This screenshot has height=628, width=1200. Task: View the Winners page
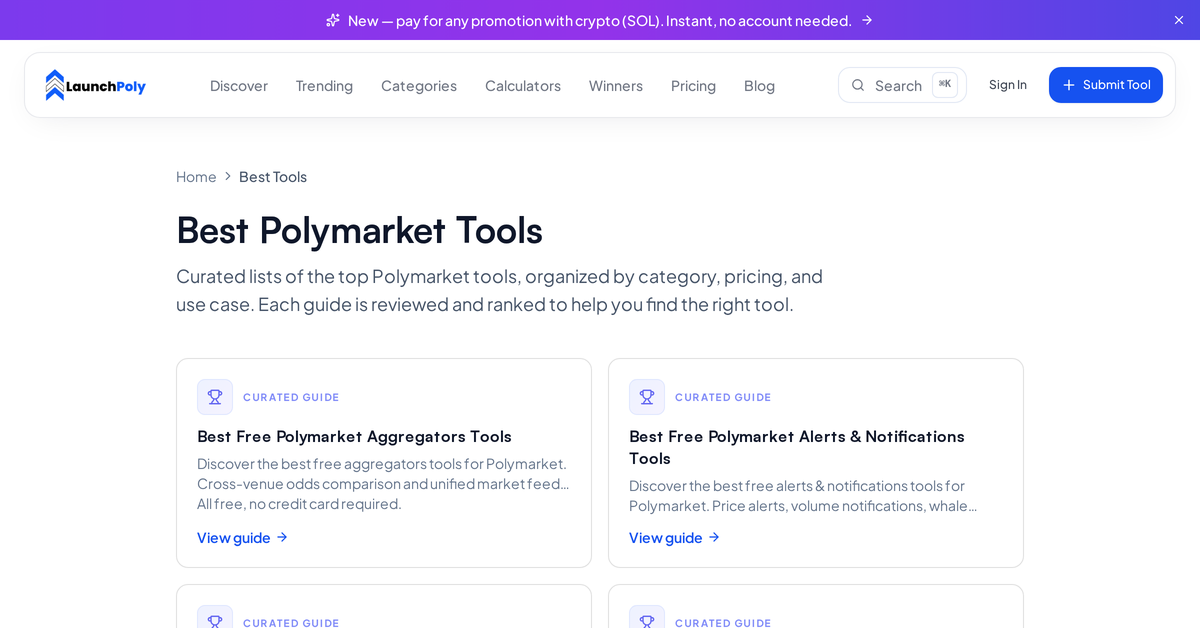point(616,85)
